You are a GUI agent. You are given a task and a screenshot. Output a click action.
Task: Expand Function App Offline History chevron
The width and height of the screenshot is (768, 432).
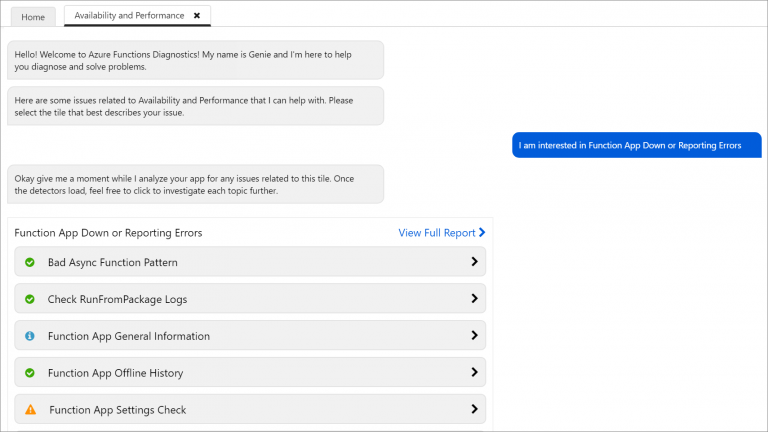pos(474,373)
